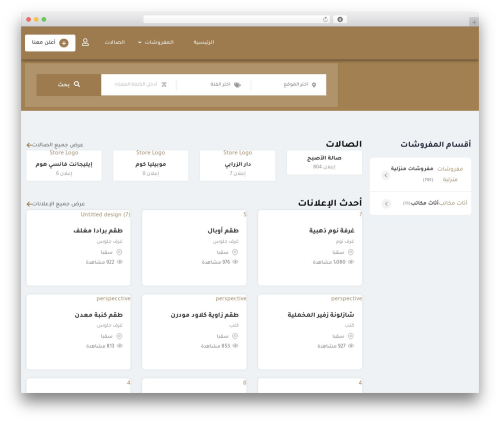Click the browser reload icon
Image resolution: width=500 pixels, height=423 pixels.
point(325,19)
